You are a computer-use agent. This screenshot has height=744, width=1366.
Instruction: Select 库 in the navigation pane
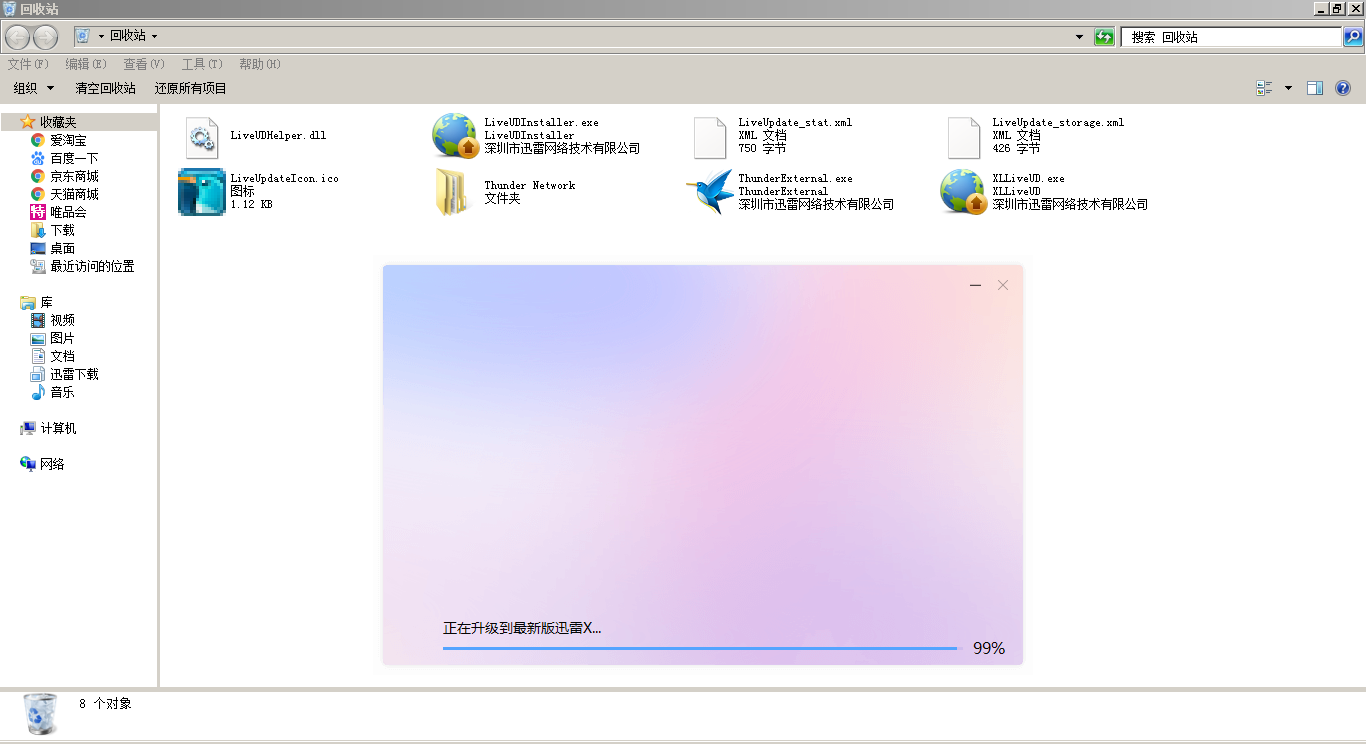[46, 302]
